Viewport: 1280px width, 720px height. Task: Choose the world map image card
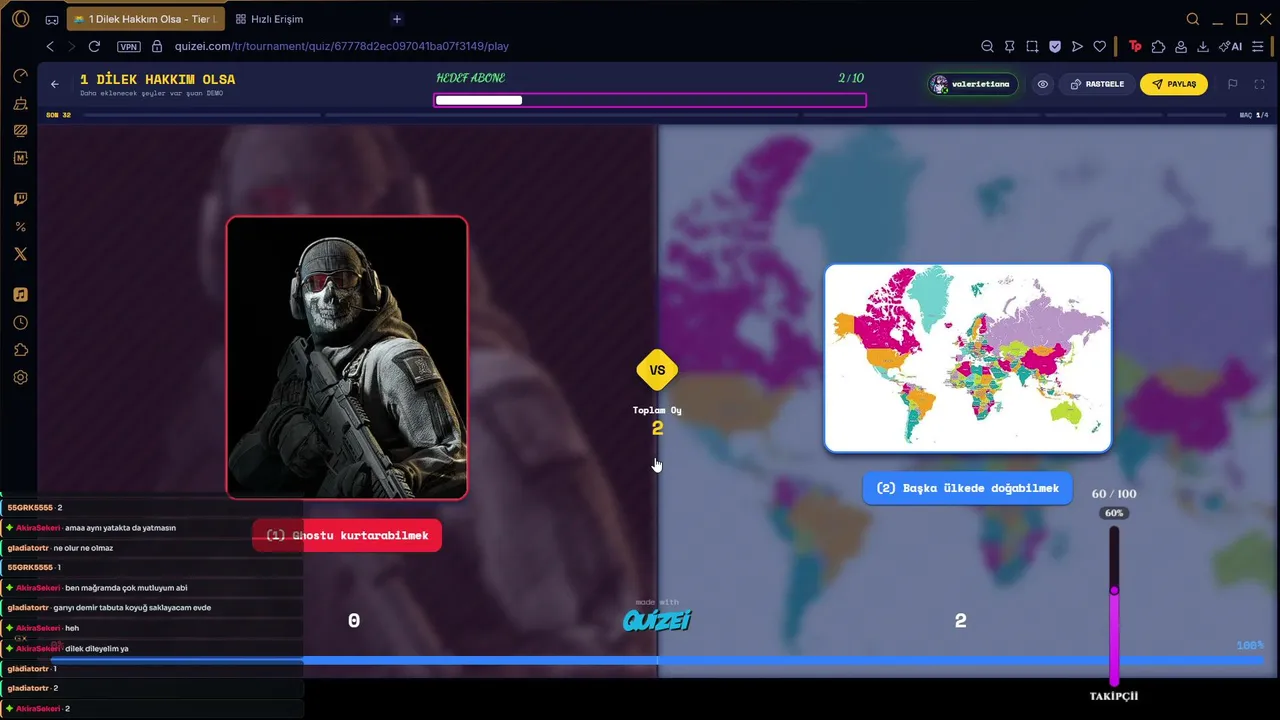[968, 358]
